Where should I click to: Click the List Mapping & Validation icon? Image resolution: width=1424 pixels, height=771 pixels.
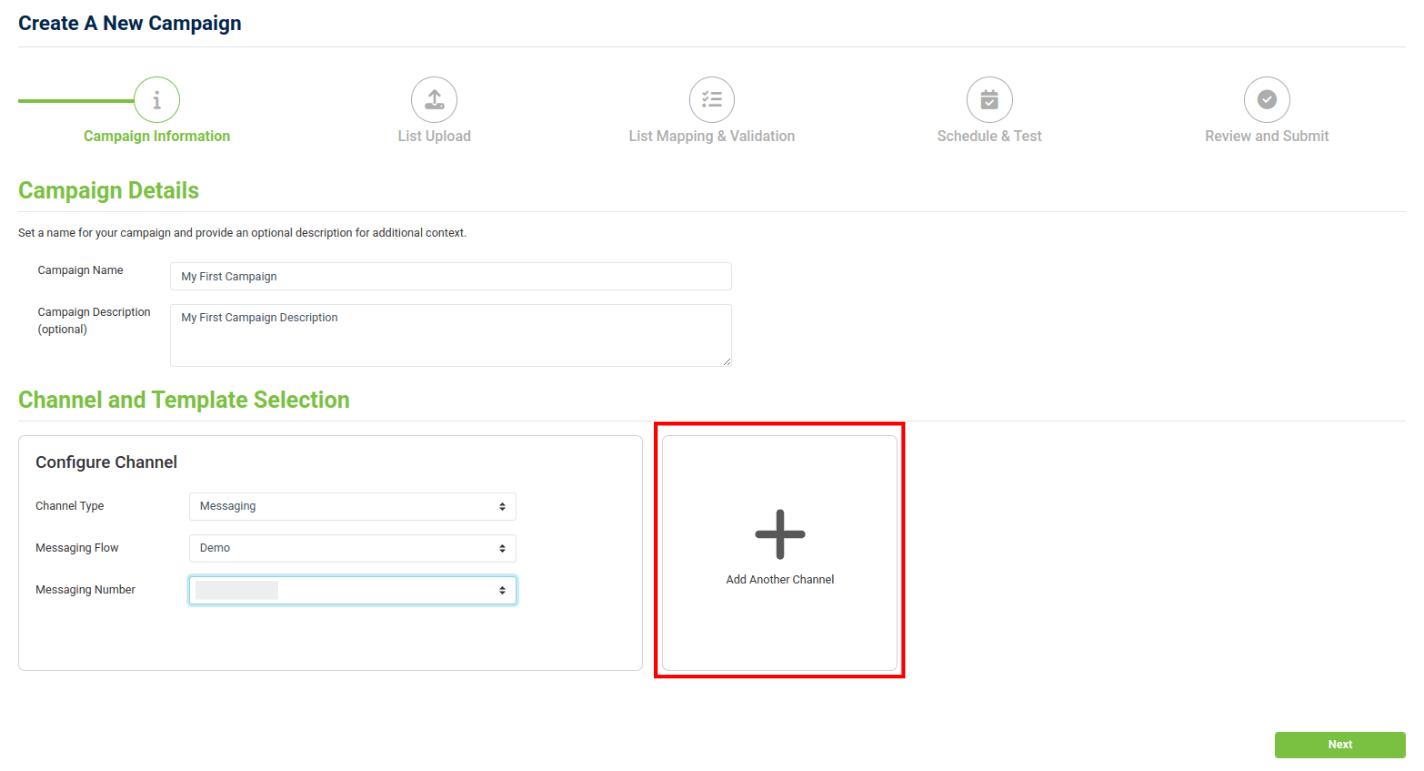pyautogui.click(x=712, y=100)
